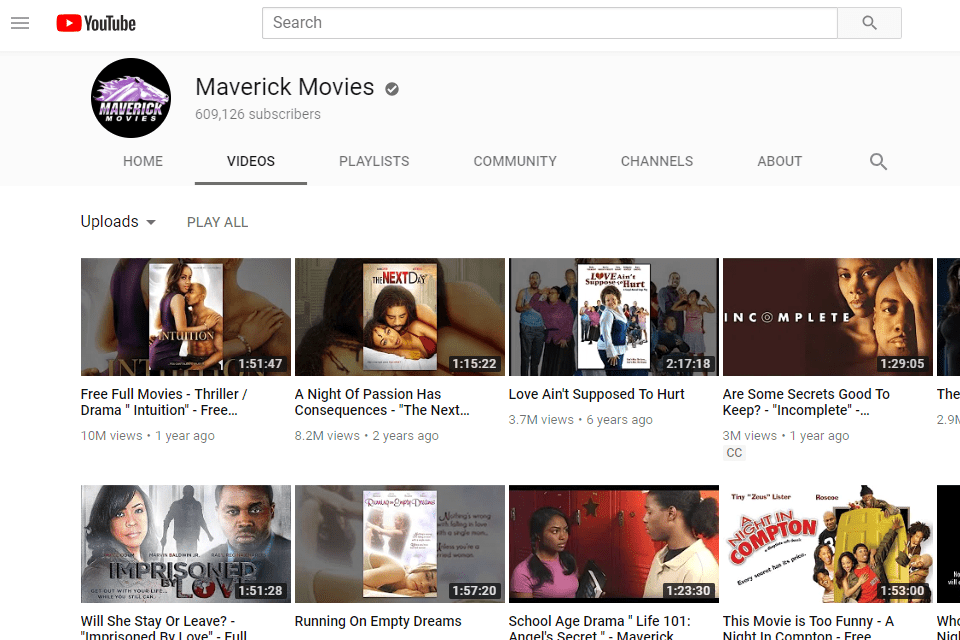Go to the Channels tab
The height and width of the screenshot is (640, 960).
[656, 161]
